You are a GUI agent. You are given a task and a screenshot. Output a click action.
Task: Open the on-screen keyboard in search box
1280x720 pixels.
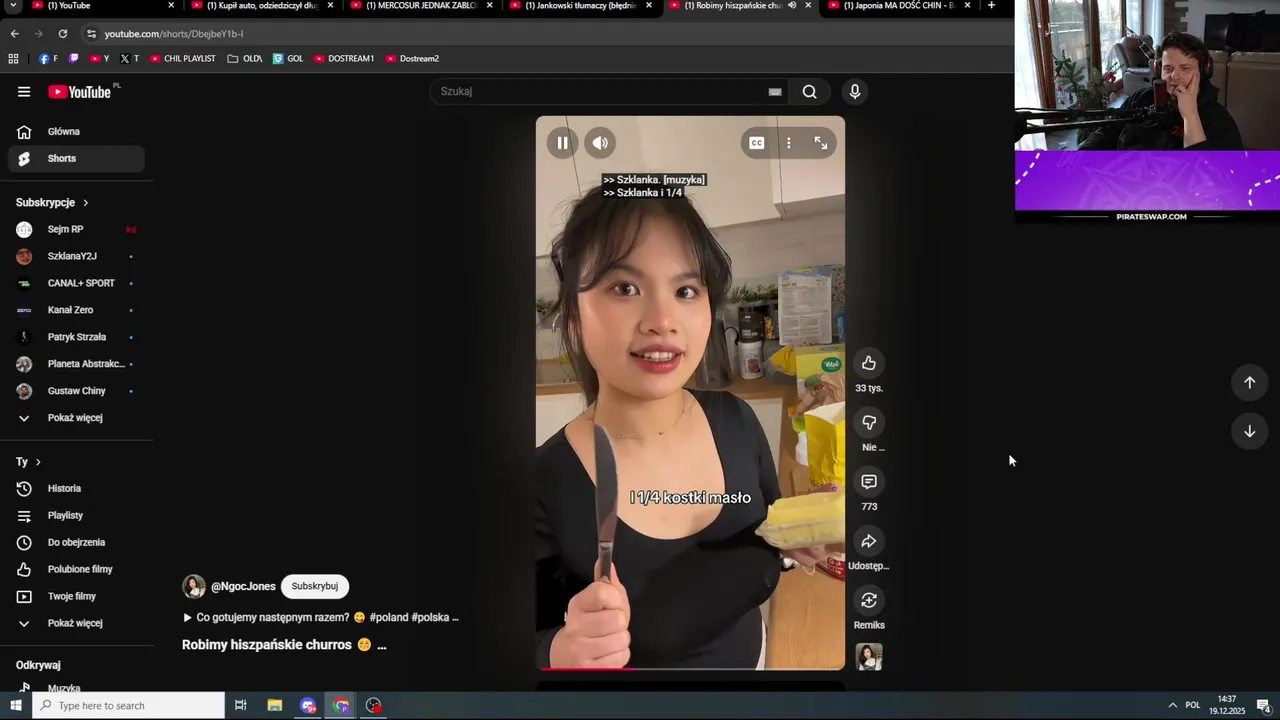pos(775,92)
